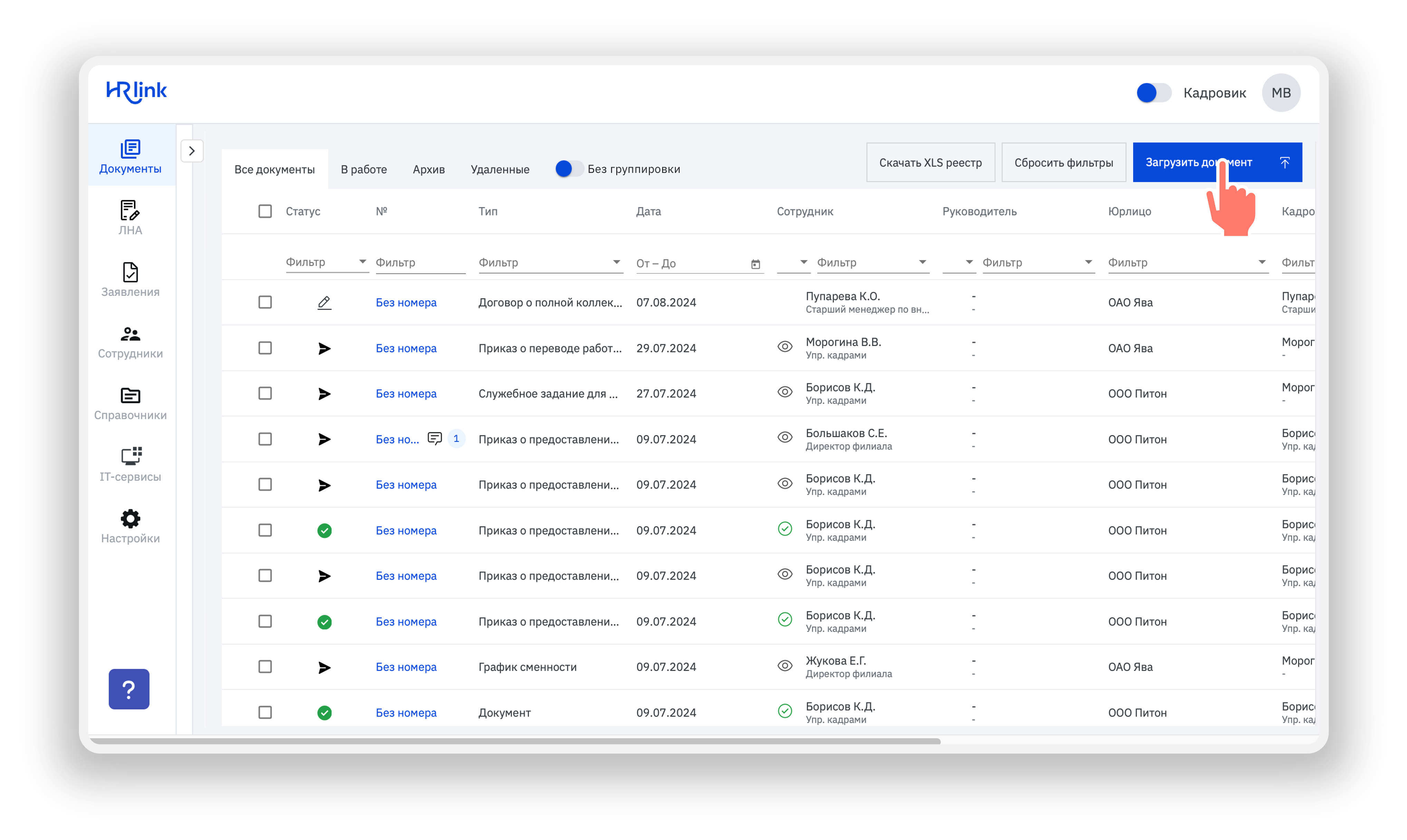Click the eye icon next to Морогина В.В.
Screen dimensions: 1407x840
(785, 346)
